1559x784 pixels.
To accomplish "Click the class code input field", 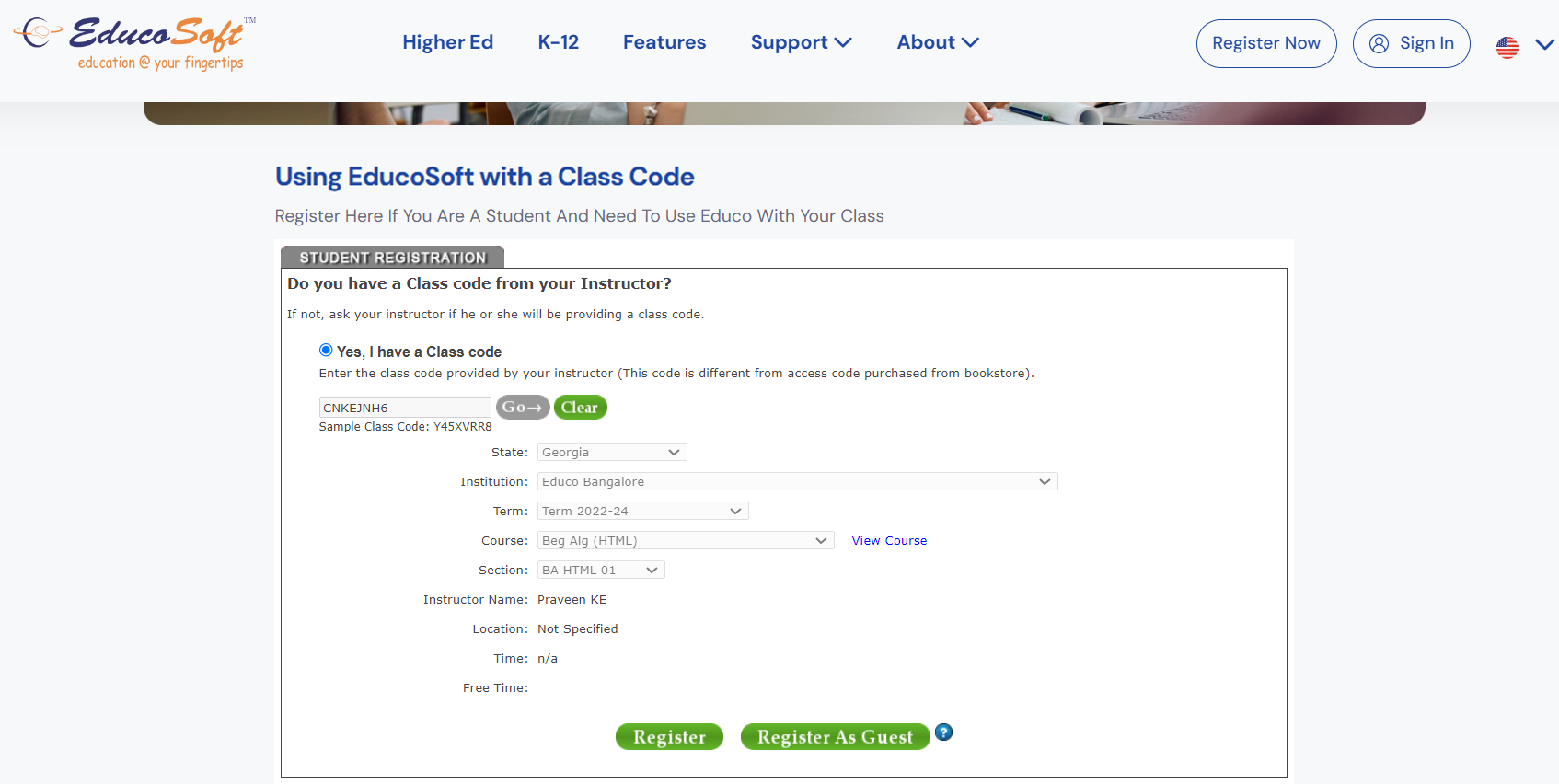I will tap(404, 408).
